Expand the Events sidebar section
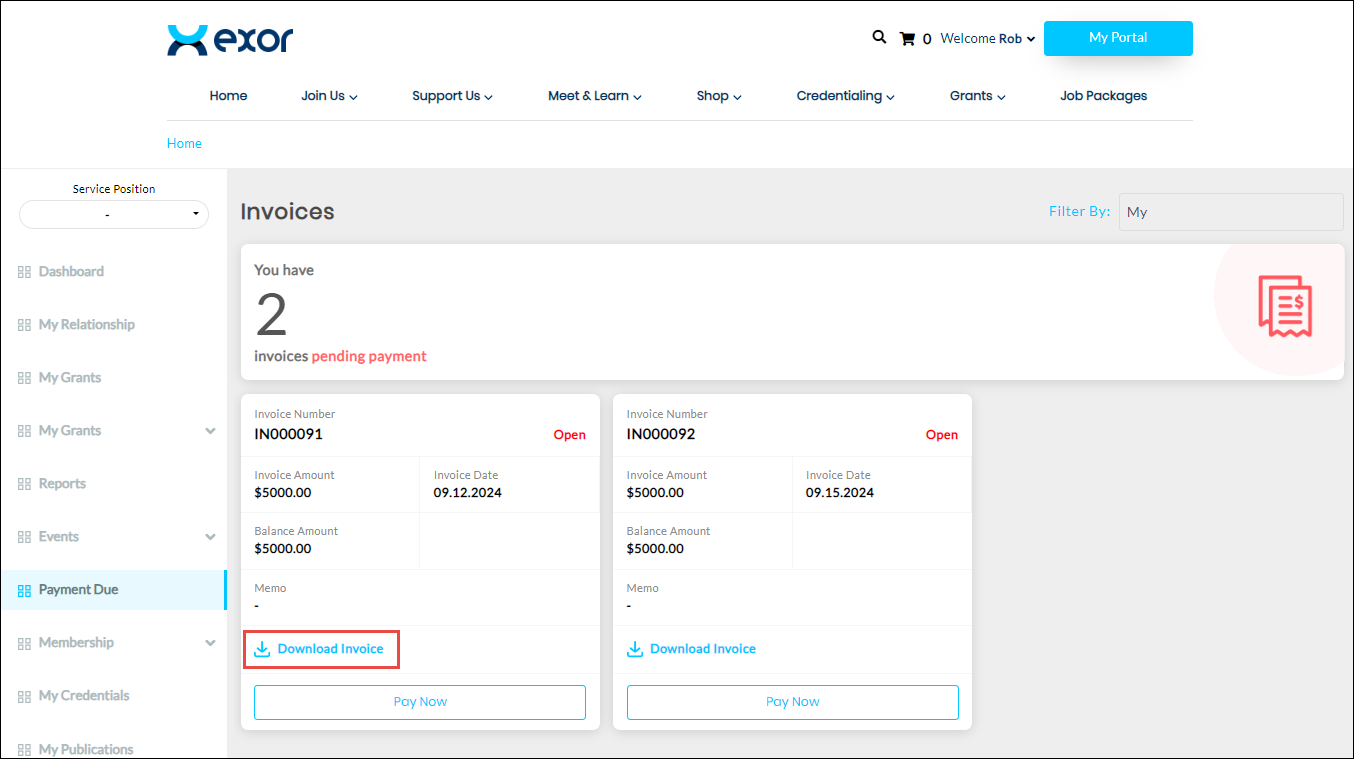 pyautogui.click(x=210, y=537)
